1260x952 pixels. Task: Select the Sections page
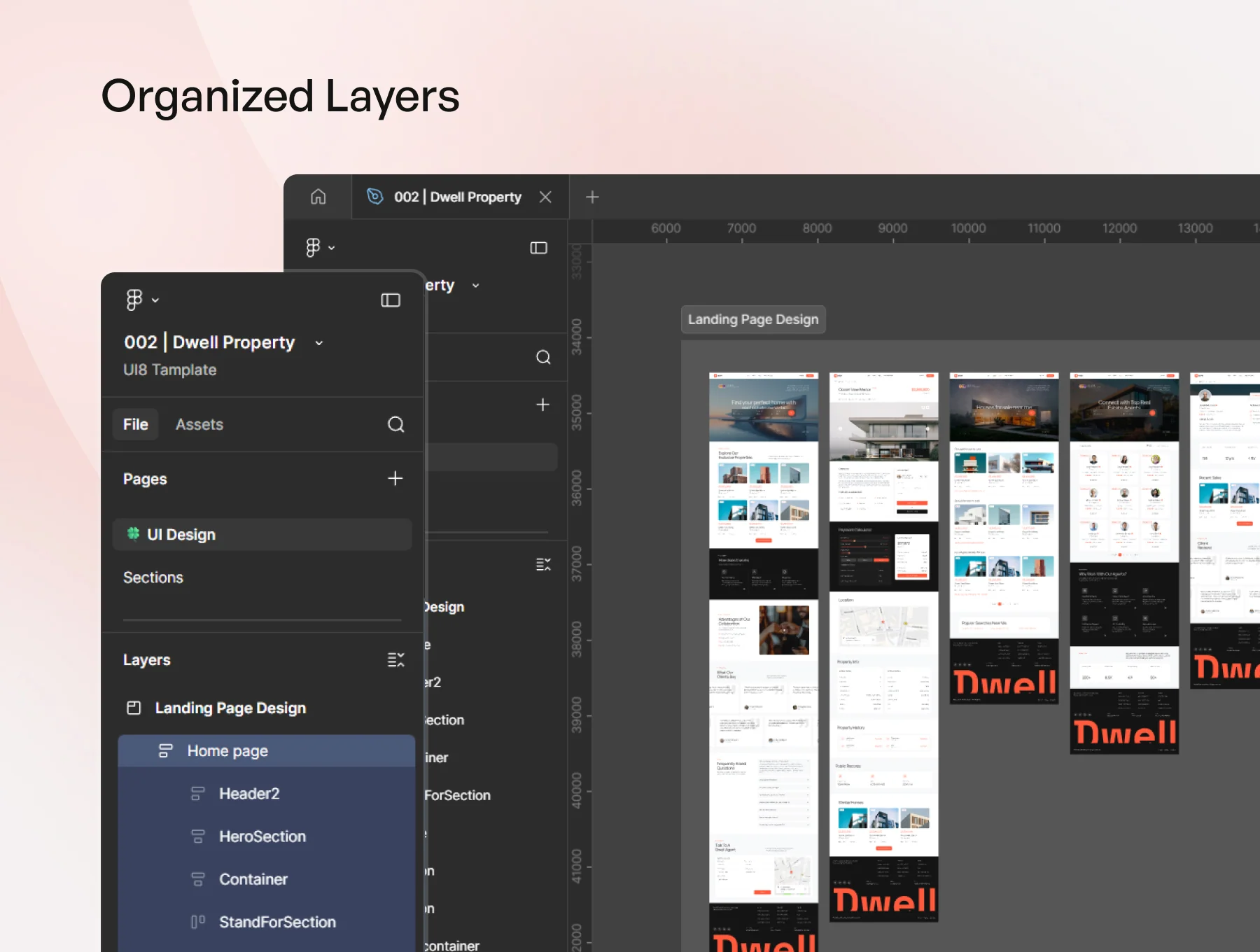(x=153, y=577)
